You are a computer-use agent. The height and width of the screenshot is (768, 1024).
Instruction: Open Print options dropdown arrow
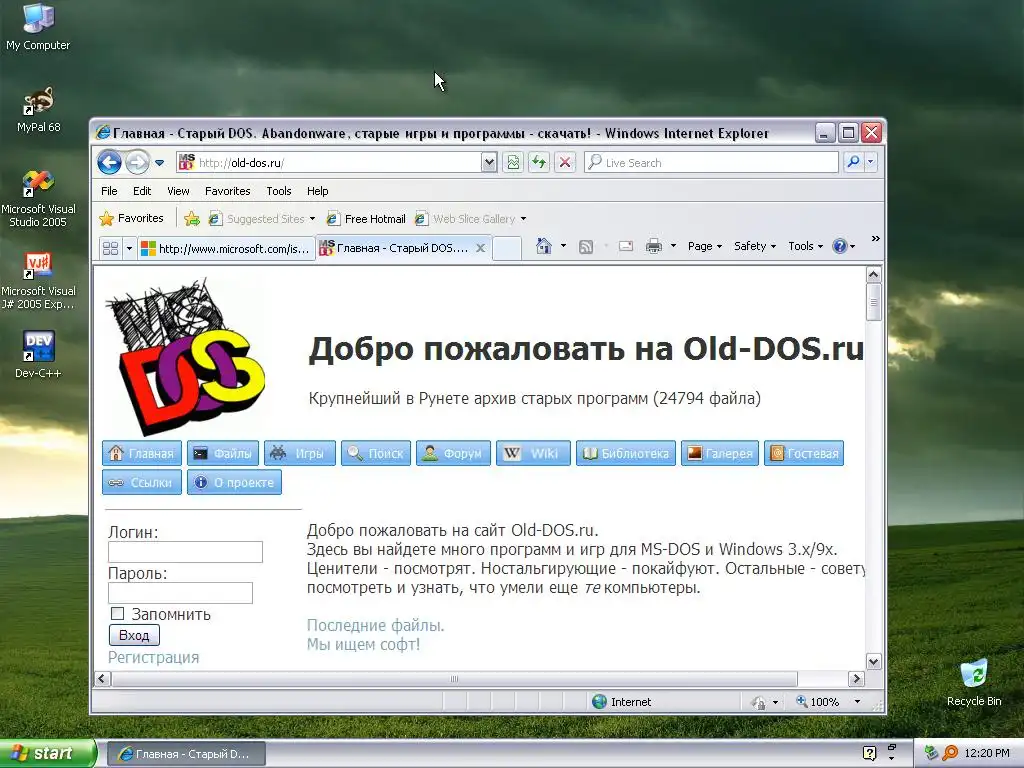673,246
